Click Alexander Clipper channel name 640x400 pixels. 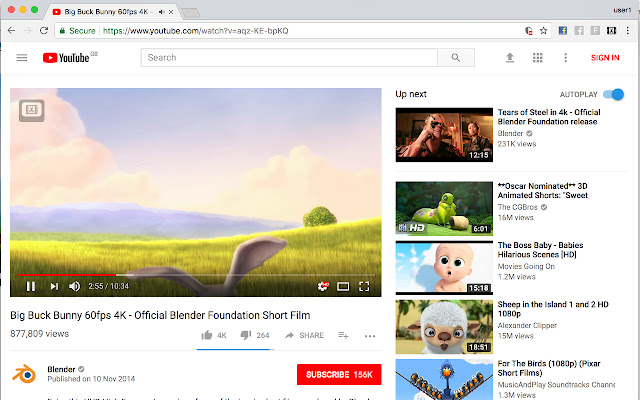[x=527, y=326]
